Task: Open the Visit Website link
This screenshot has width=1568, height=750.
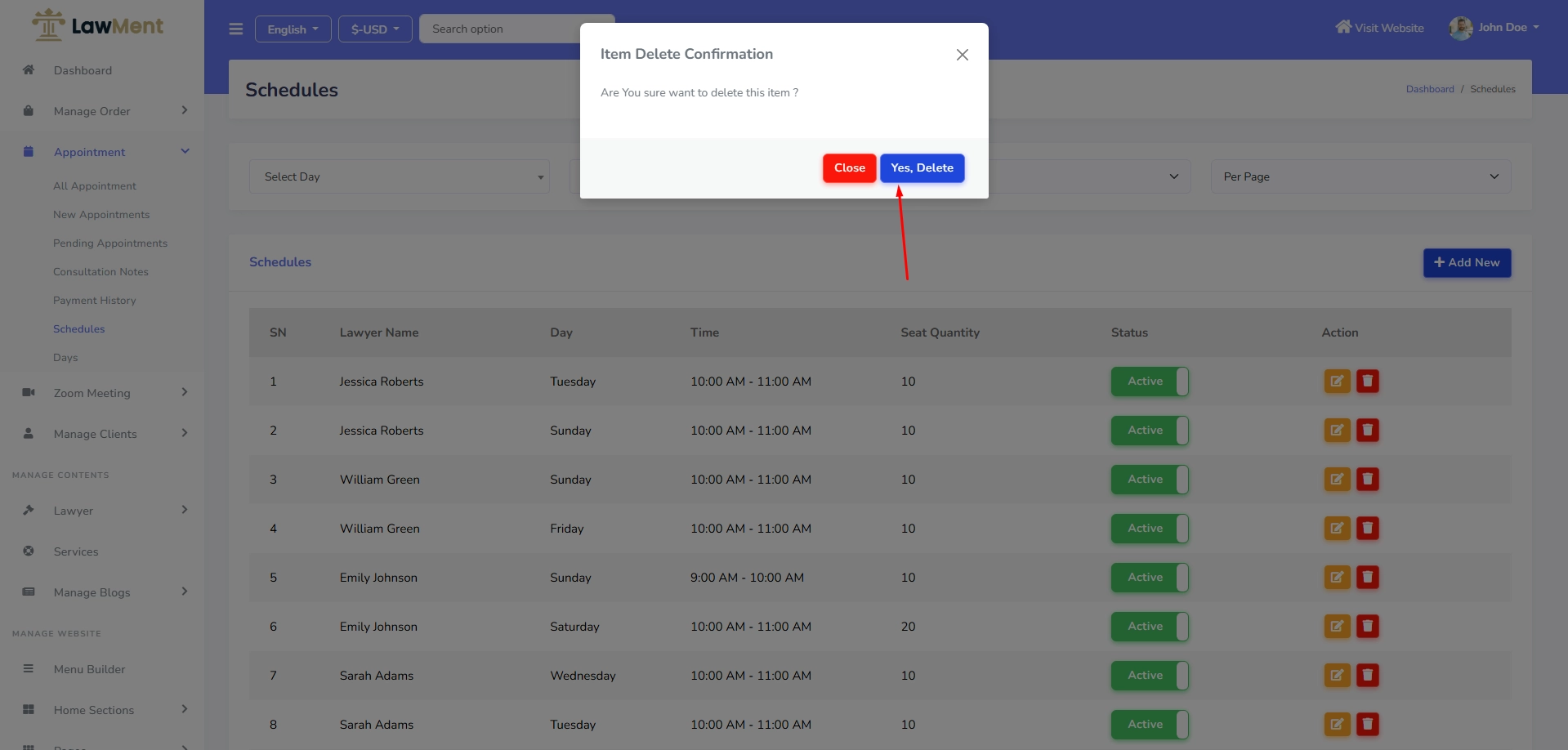Action: (x=1379, y=28)
